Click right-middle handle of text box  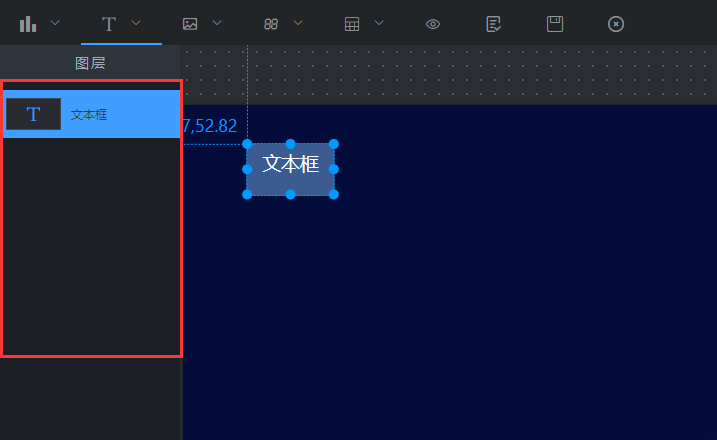click(334, 169)
